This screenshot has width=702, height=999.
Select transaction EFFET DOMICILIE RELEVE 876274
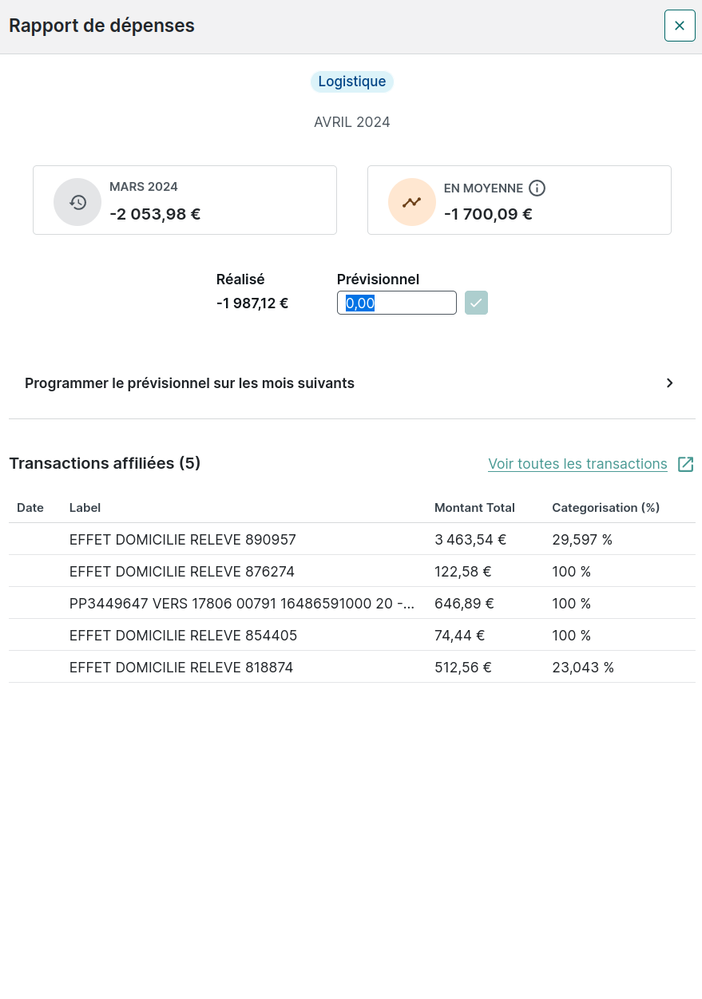[183, 572]
